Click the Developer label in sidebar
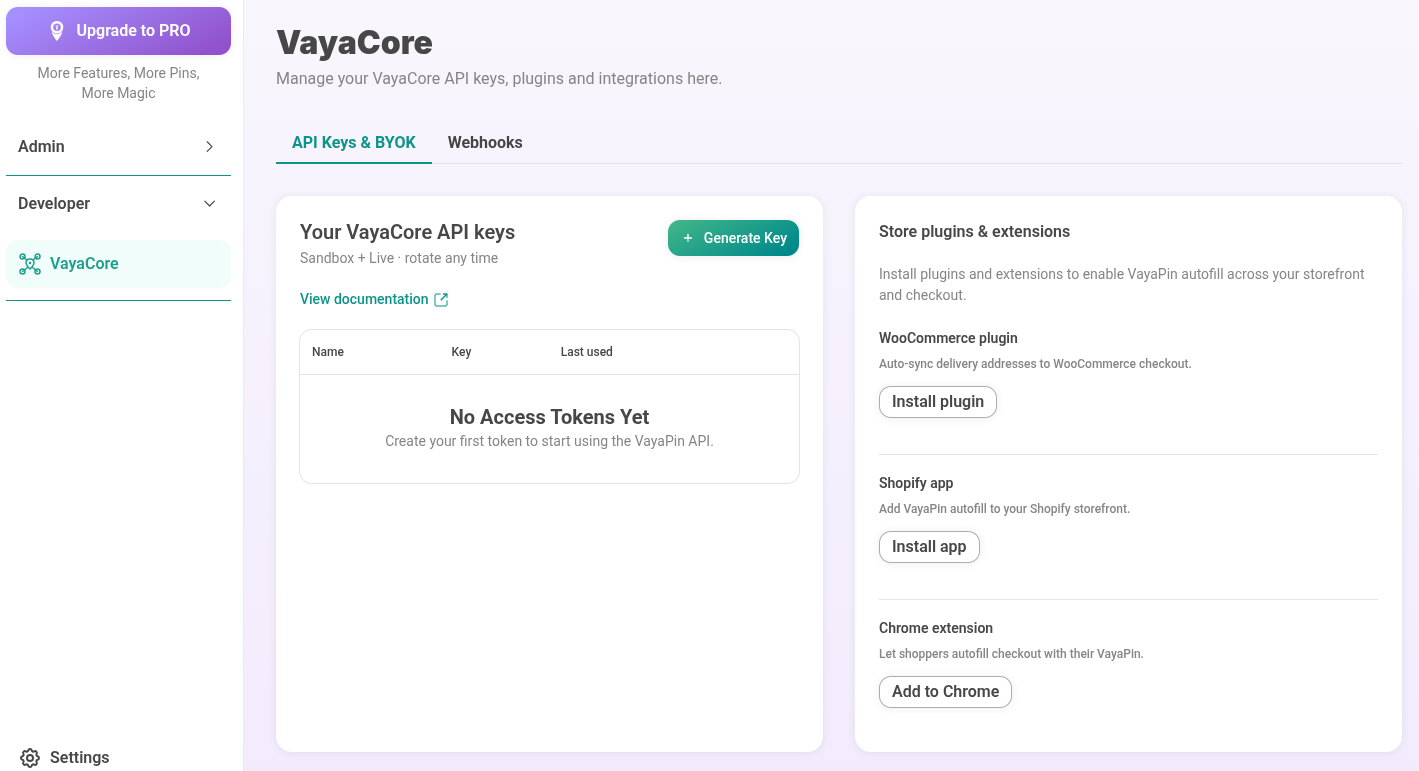Image resolution: width=1419 pixels, height=771 pixels. coord(54,204)
